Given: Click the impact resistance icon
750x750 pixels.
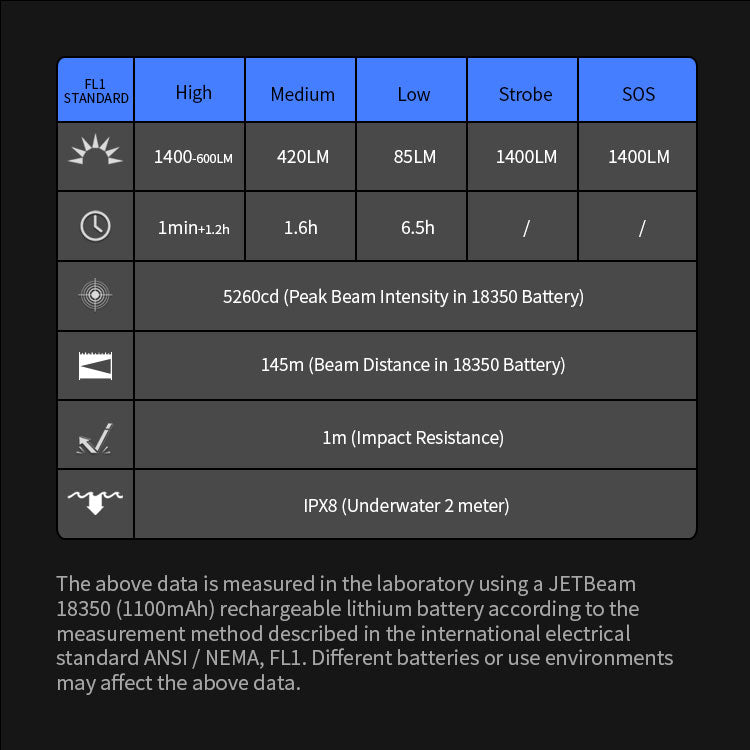Looking at the screenshot, I should (96, 437).
